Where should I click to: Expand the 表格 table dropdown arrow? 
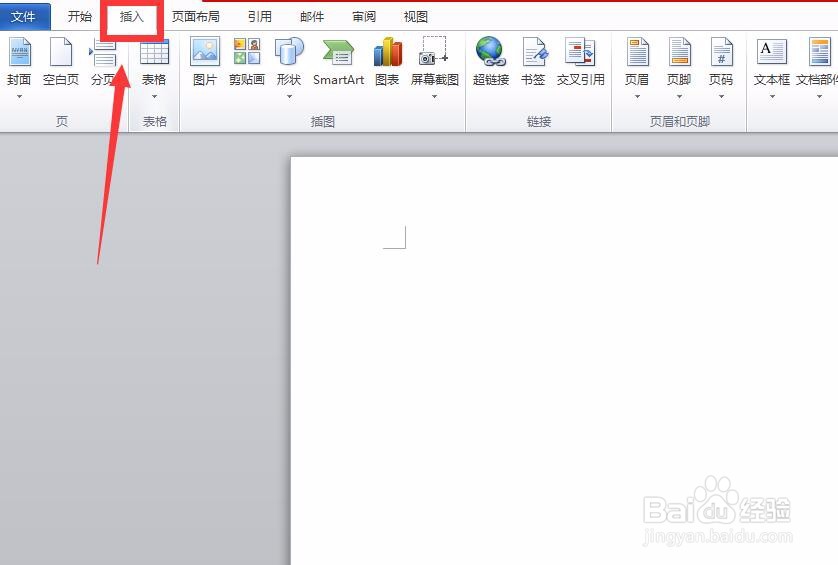pyautogui.click(x=154, y=97)
